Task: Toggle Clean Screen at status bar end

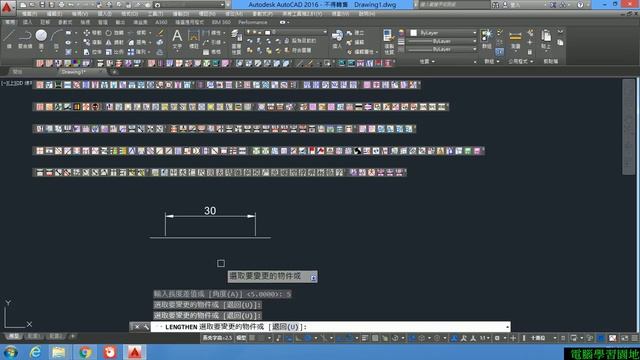Action: [624, 338]
